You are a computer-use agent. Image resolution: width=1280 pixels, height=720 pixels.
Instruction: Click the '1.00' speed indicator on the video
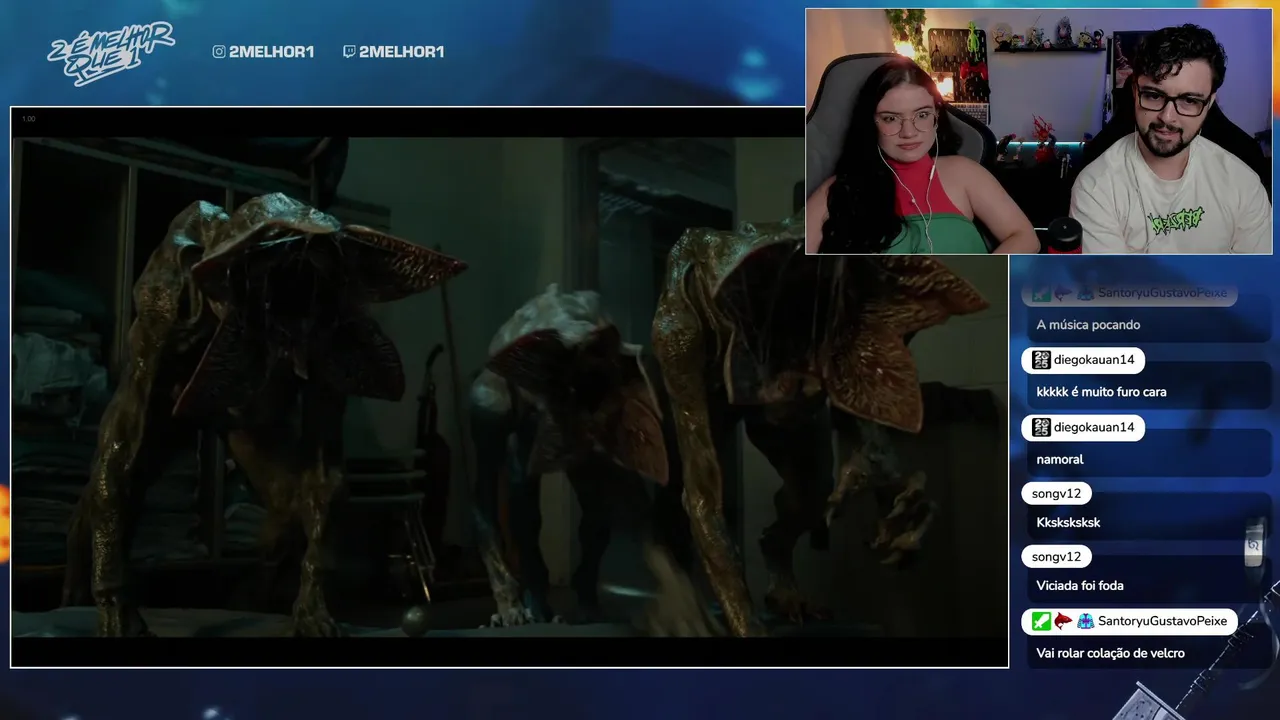[x=28, y=119]
